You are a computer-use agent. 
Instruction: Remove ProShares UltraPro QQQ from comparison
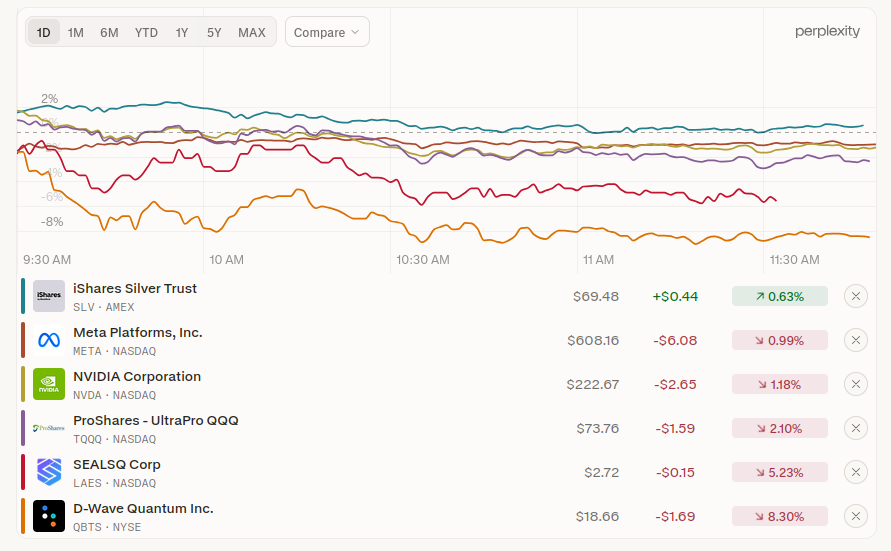coord(856,428)
